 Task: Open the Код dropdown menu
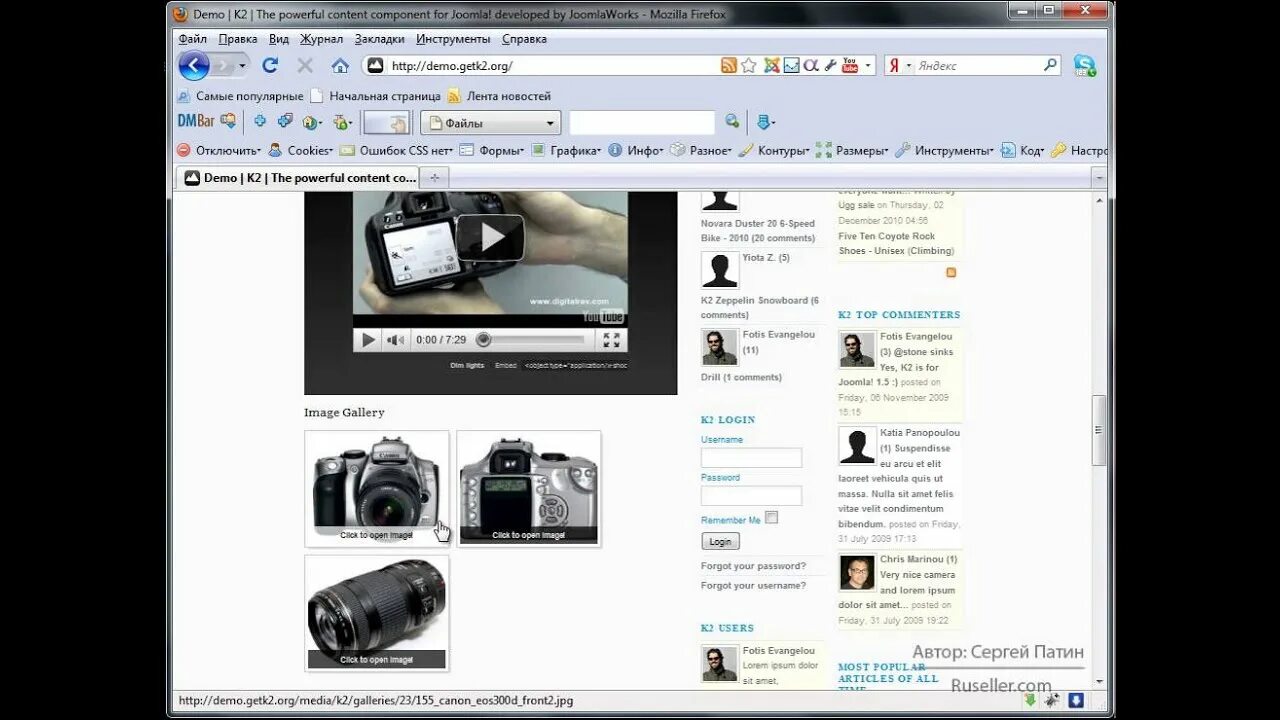click(x=1022, y=150)
